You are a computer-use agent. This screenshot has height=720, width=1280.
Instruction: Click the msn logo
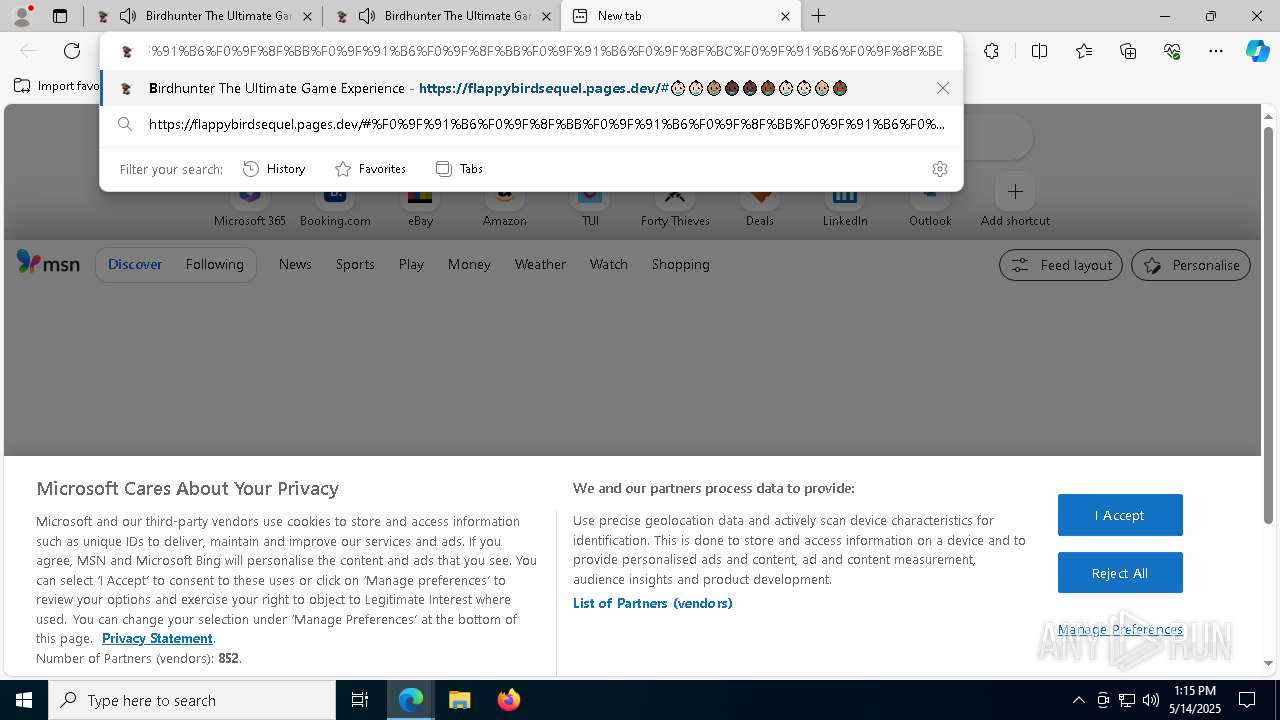48,263
